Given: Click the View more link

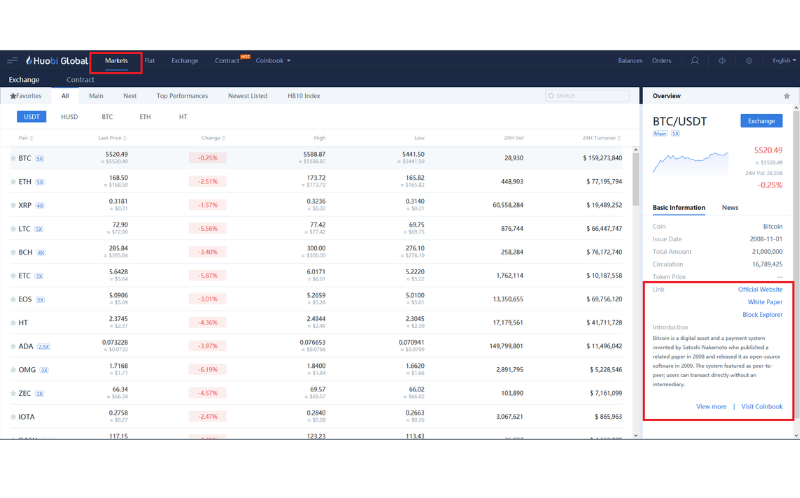Looking at the screenshot, I should tap(711, 407).
